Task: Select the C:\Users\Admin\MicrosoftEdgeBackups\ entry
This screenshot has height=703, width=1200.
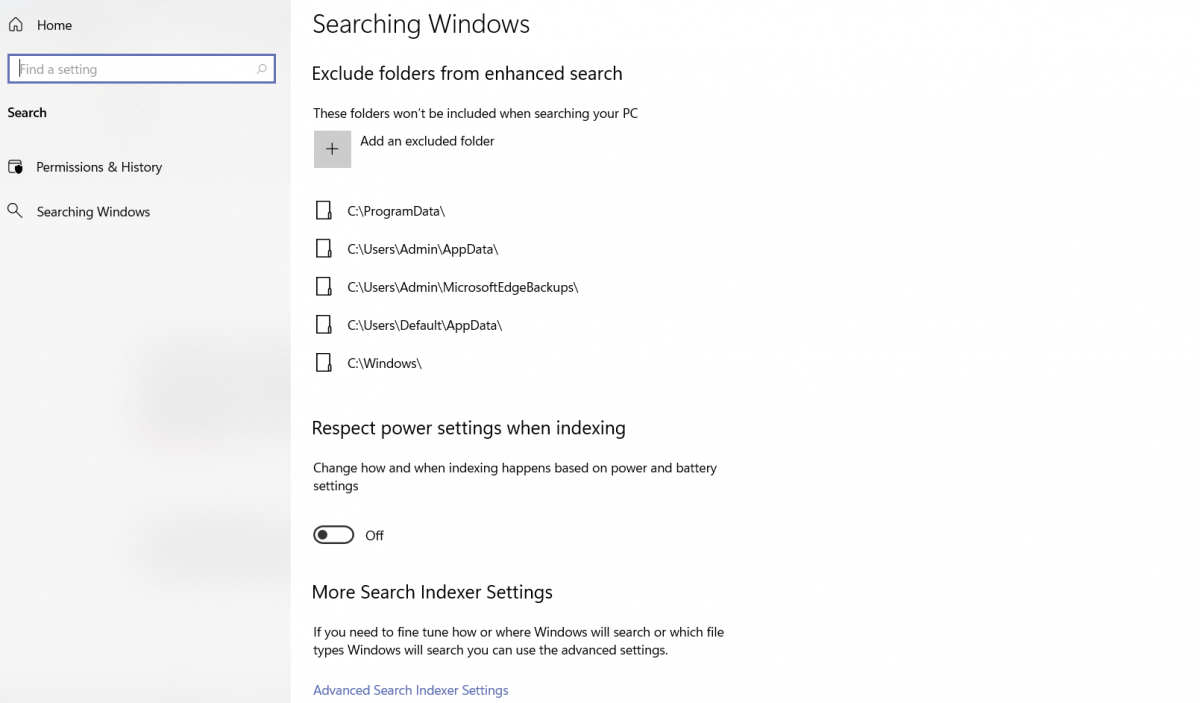Action: pos(462,287)
